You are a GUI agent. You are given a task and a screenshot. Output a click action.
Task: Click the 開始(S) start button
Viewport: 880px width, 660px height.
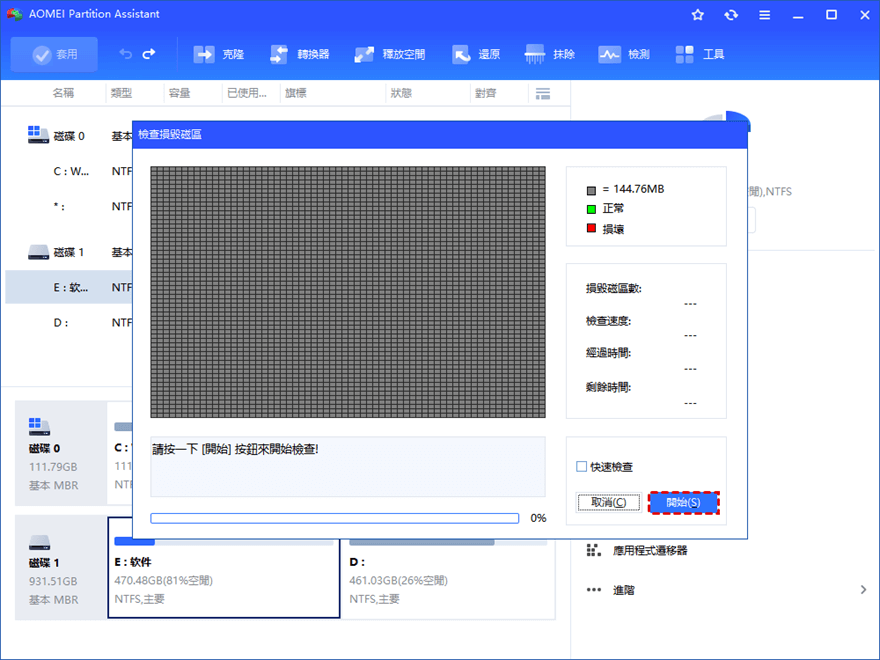click(684, 502)
